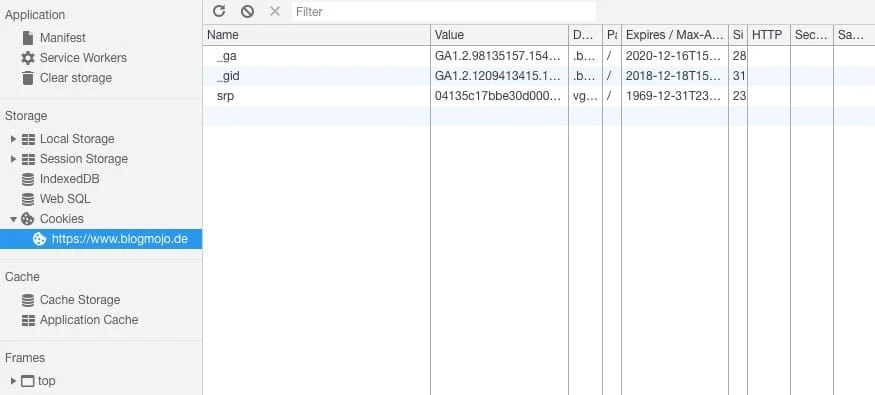Image resolution: width=875 pixels, height=395 pixels.
Task: Click the Application Cache grid icon
Action: pos(28,320)
